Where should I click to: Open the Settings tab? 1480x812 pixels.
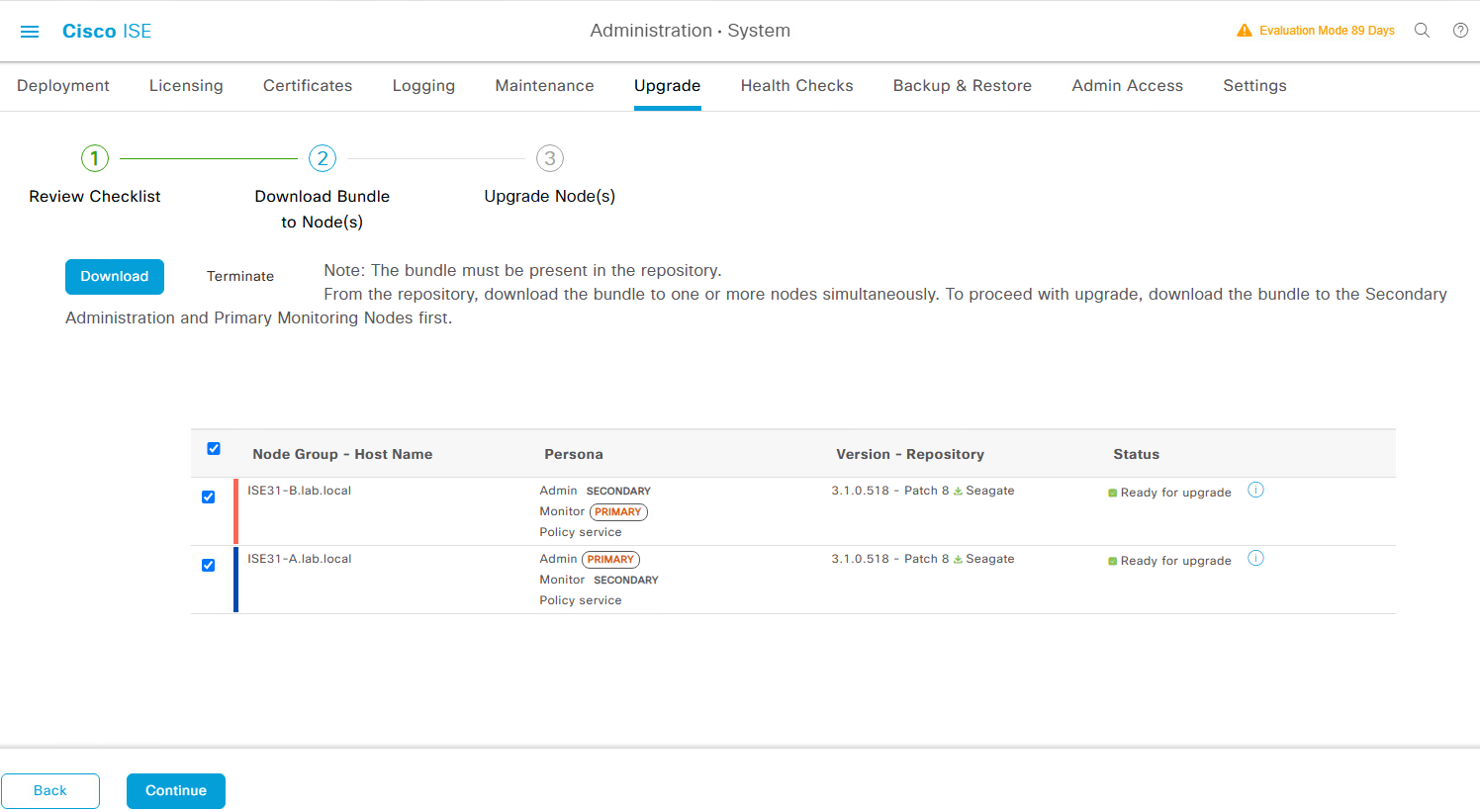1255,86
